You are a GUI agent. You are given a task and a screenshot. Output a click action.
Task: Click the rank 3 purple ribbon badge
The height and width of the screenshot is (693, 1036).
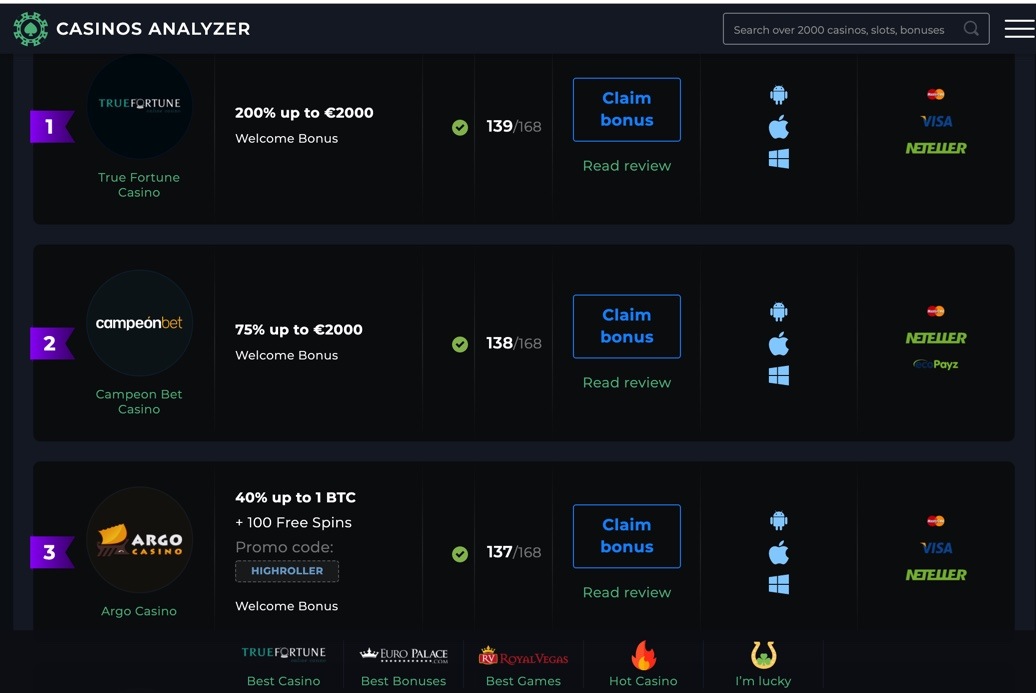tap(52, 552)
